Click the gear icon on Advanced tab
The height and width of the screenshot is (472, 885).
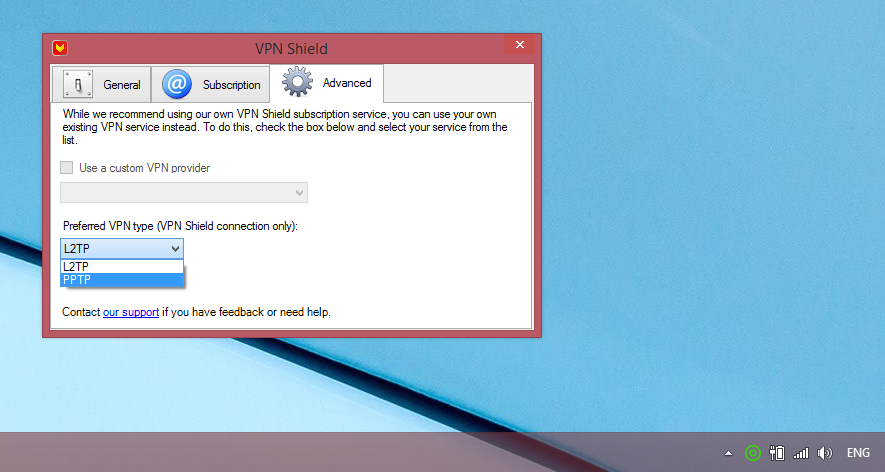(x=297, y=82)
